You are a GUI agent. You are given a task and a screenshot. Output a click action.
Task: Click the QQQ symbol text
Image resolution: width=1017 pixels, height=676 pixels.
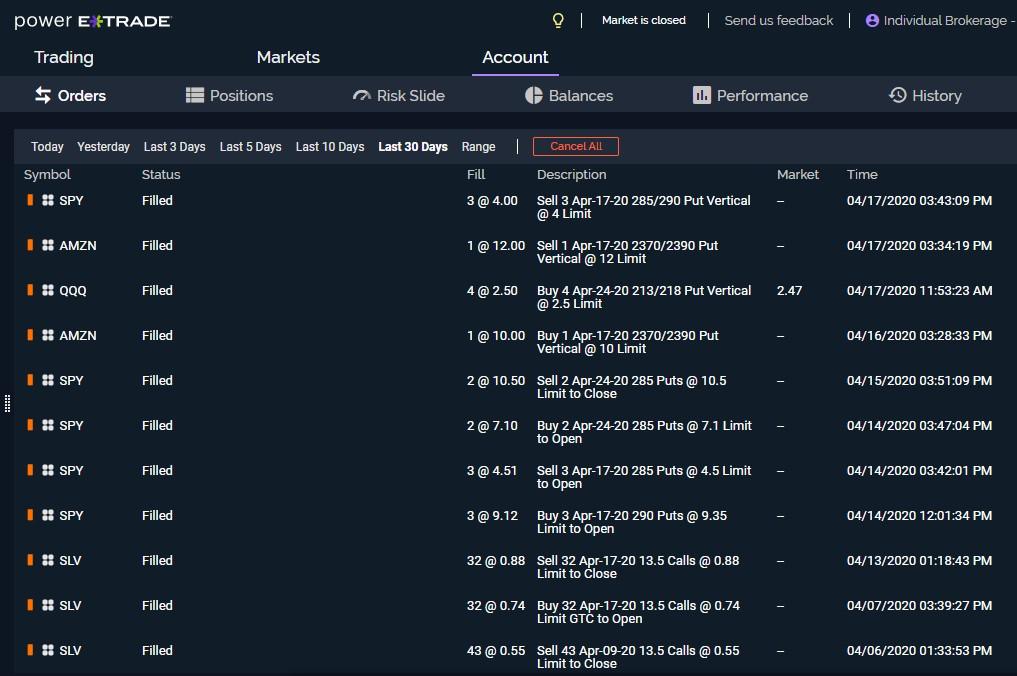[x=73, y=291]
